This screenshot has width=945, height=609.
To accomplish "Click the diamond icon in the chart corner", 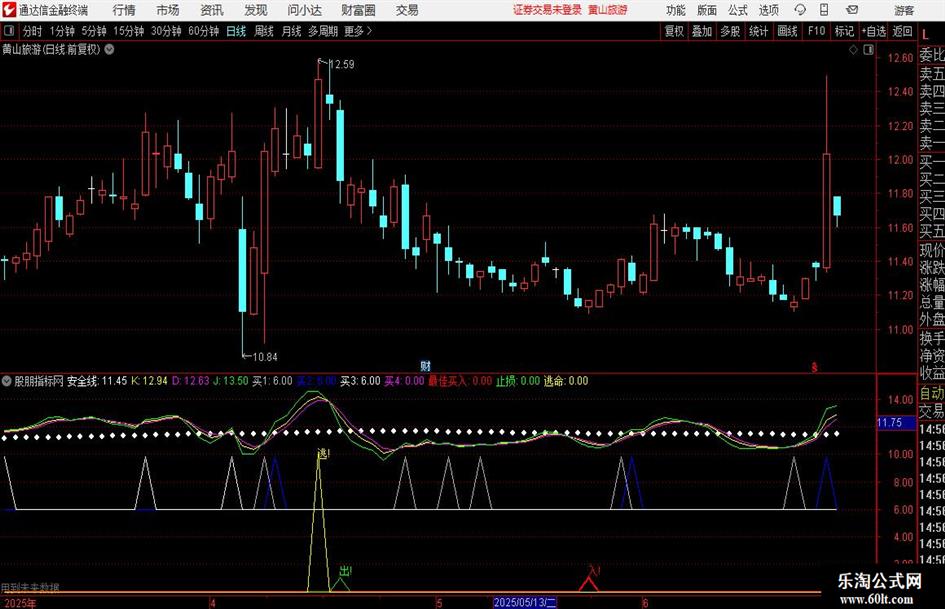I will coord(853,50).
